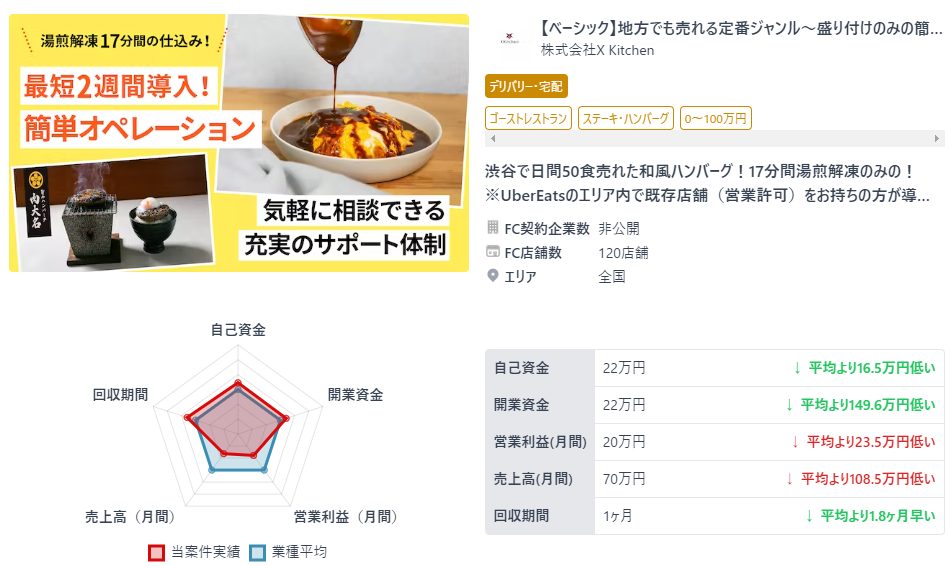
Task: Click the X Kitchen company logo
Action: (x=509, y=39)
